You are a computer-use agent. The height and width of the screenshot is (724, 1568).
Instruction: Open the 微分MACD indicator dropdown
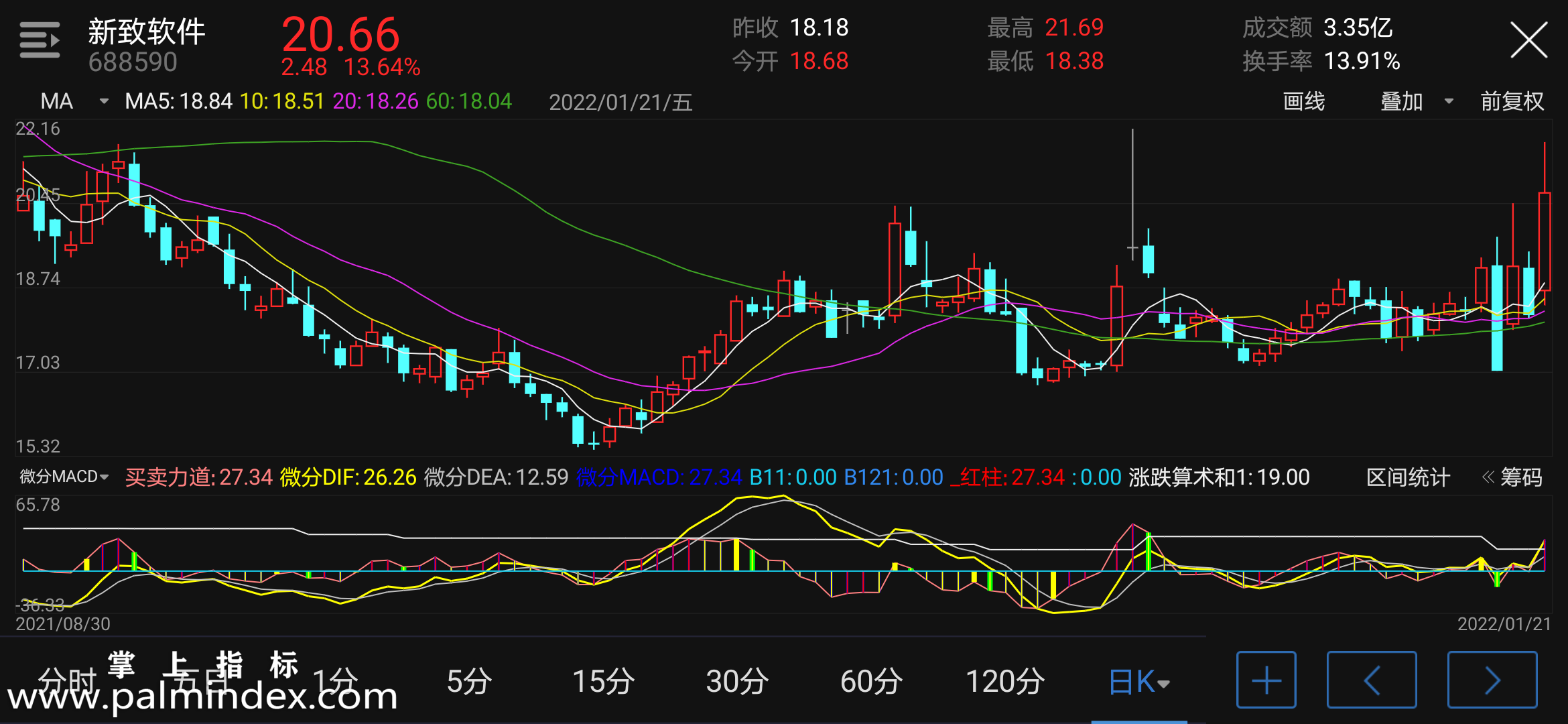point(64,477)
